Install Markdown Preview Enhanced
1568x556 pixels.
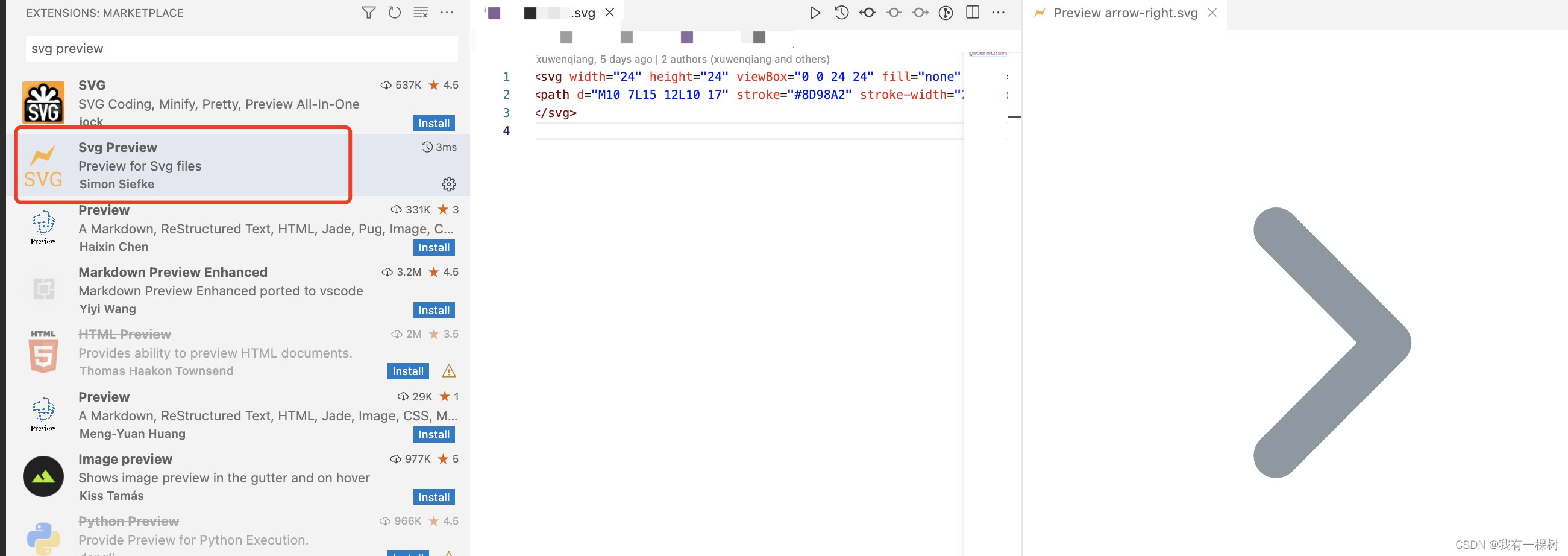[434, 310]
